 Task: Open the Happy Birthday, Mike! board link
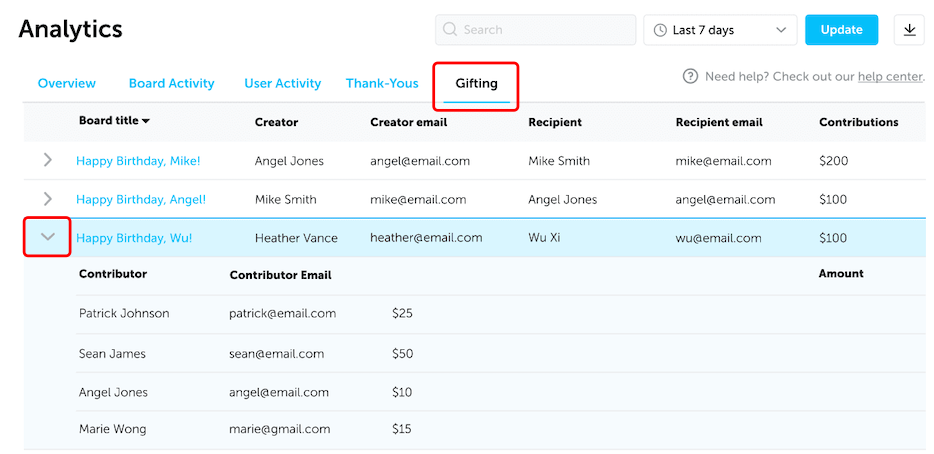[138, 160]
